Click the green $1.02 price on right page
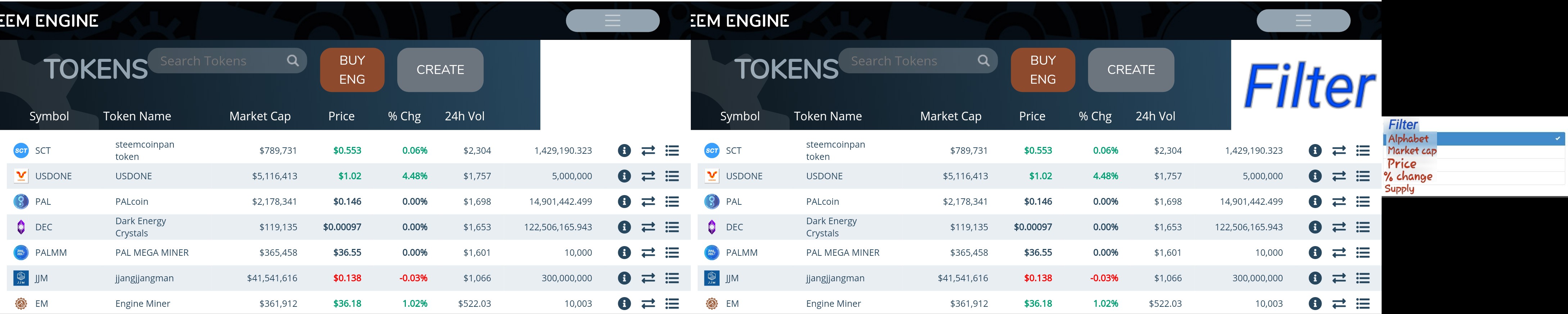The width and height of the screenshot is (1568, 314). pos(1041,176)
